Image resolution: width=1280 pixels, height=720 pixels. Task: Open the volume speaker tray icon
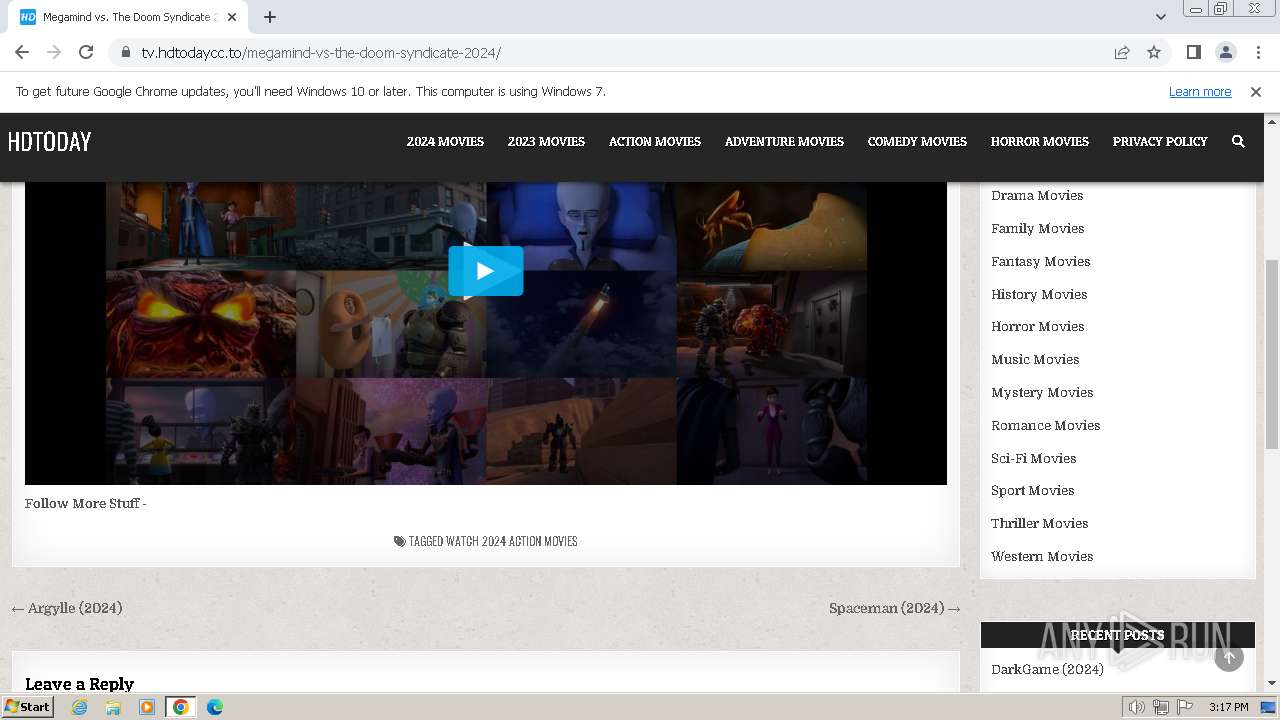point(1136,707)
